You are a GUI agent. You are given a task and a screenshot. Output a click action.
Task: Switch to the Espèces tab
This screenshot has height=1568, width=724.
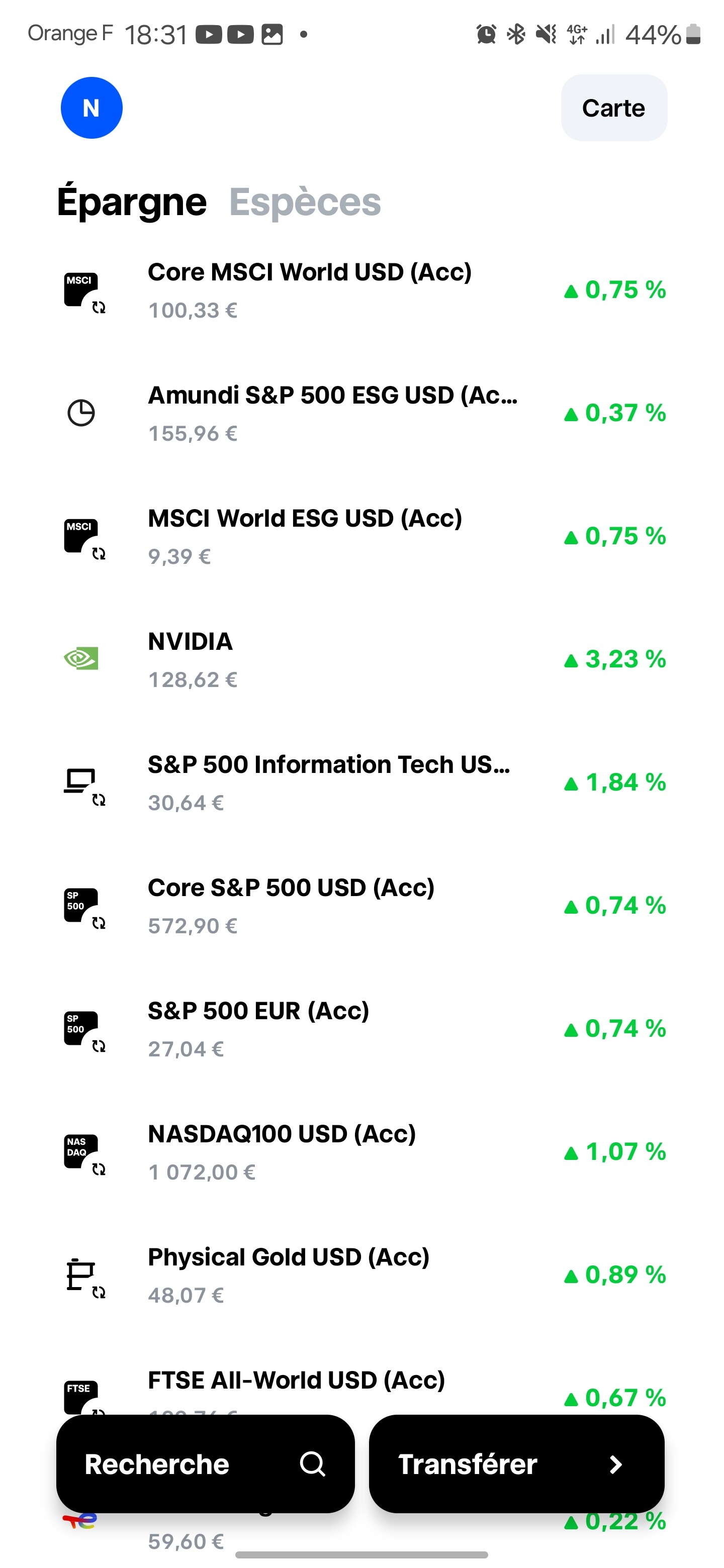point(305,202)
